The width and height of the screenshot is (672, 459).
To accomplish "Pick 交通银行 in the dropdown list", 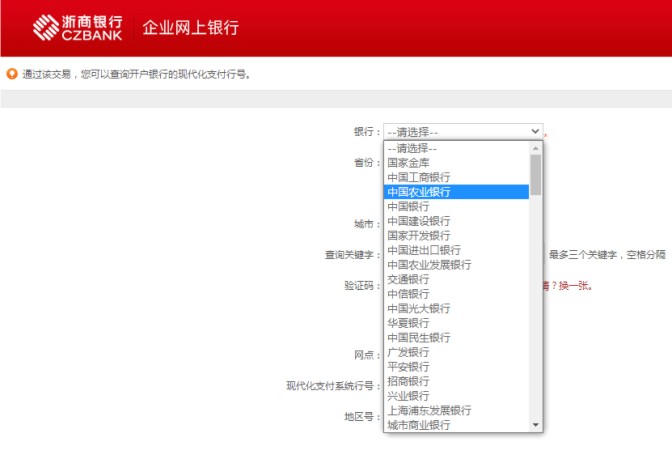I will click(456, 279).
